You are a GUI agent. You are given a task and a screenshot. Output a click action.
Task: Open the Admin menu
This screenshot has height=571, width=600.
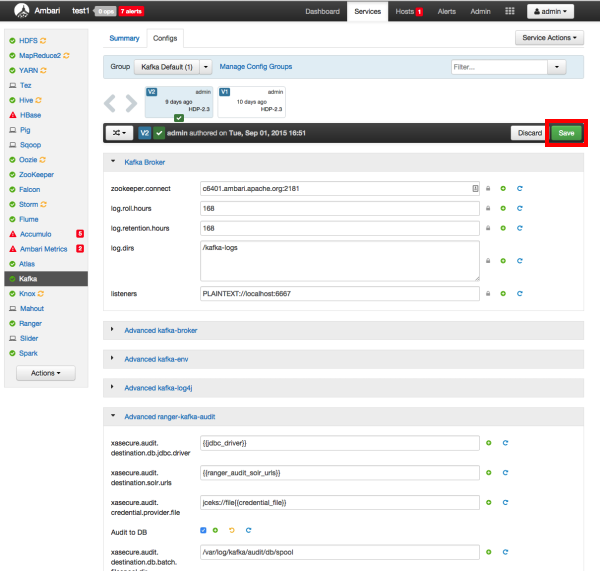tap(480, 11)
